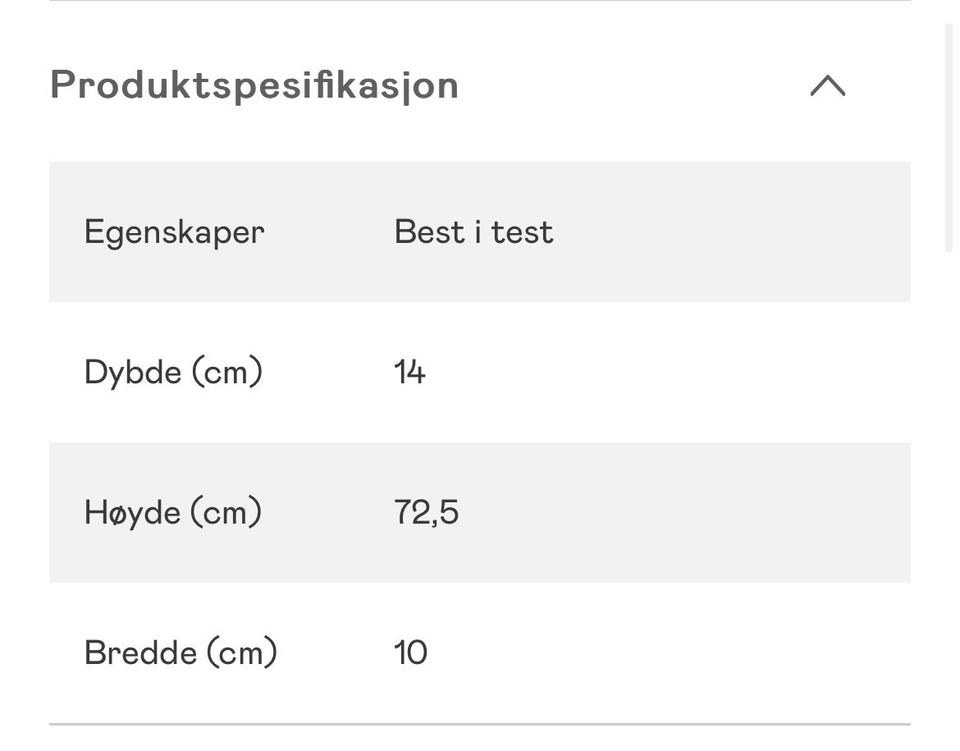Select the width value 10
Image resolution: width=960 pixels, height=751 pixels.
pyautogui.click(x=411, y=652)
